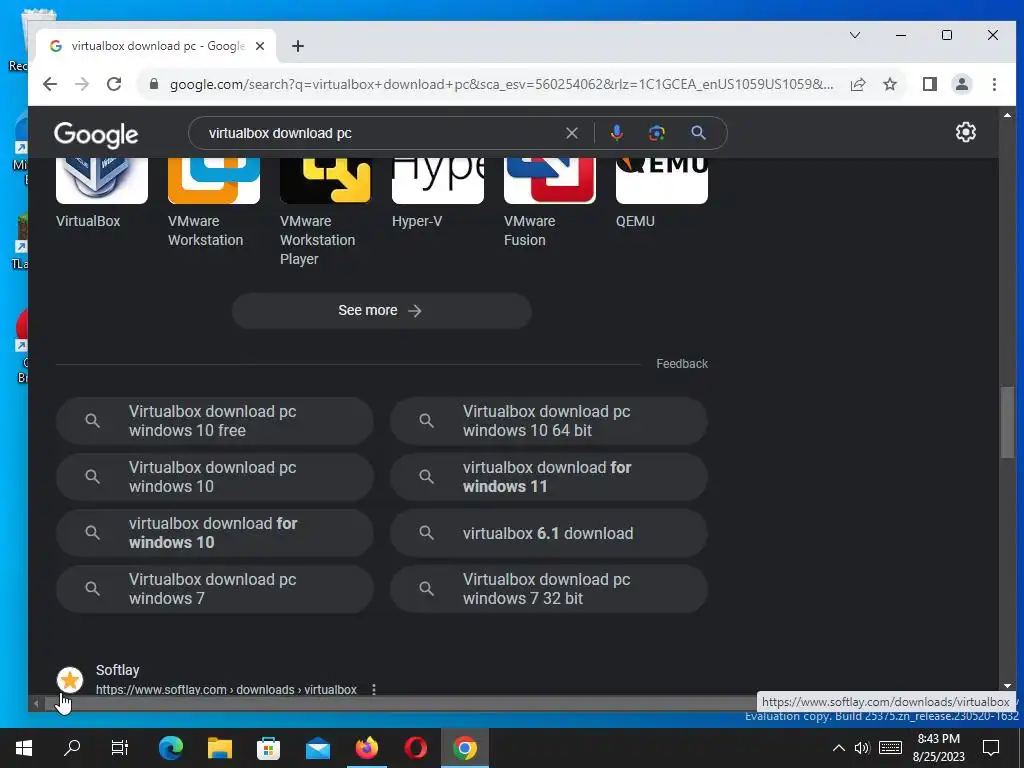Open File Explorer from taskbar
This screenshot has height=768, width=1024.
pos(219,748)
